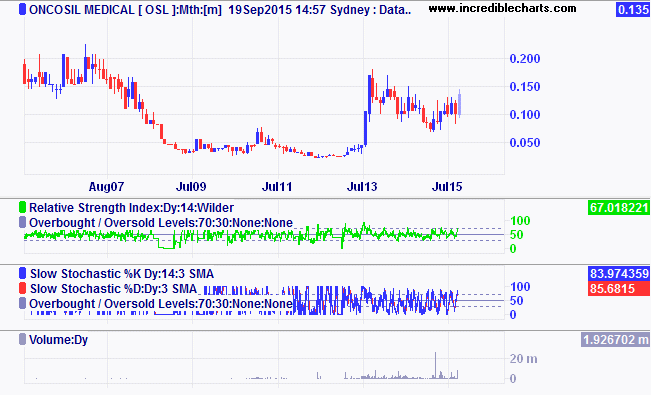Viewport: 651px width, 395px height.
Task: Click the blue Oncosil Medical legend marker
Action: tap(22, 9)
